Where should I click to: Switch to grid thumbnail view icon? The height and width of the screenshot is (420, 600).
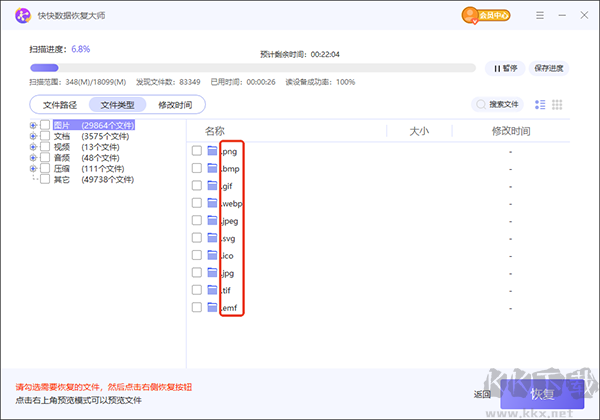pyautogui.click(x=558, y=104)
